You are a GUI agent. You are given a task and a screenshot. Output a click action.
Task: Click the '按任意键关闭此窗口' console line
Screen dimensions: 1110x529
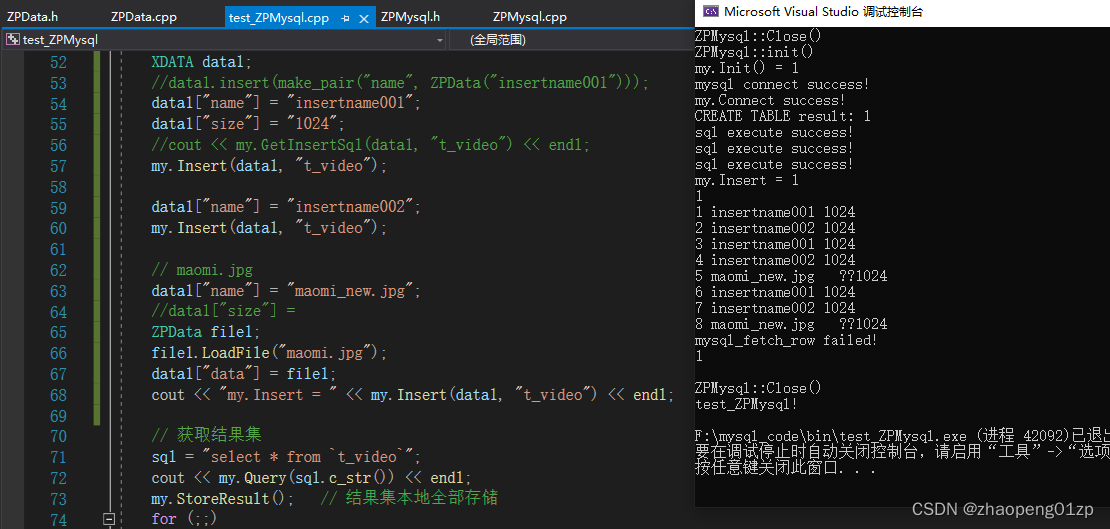[x=786, y=468]
